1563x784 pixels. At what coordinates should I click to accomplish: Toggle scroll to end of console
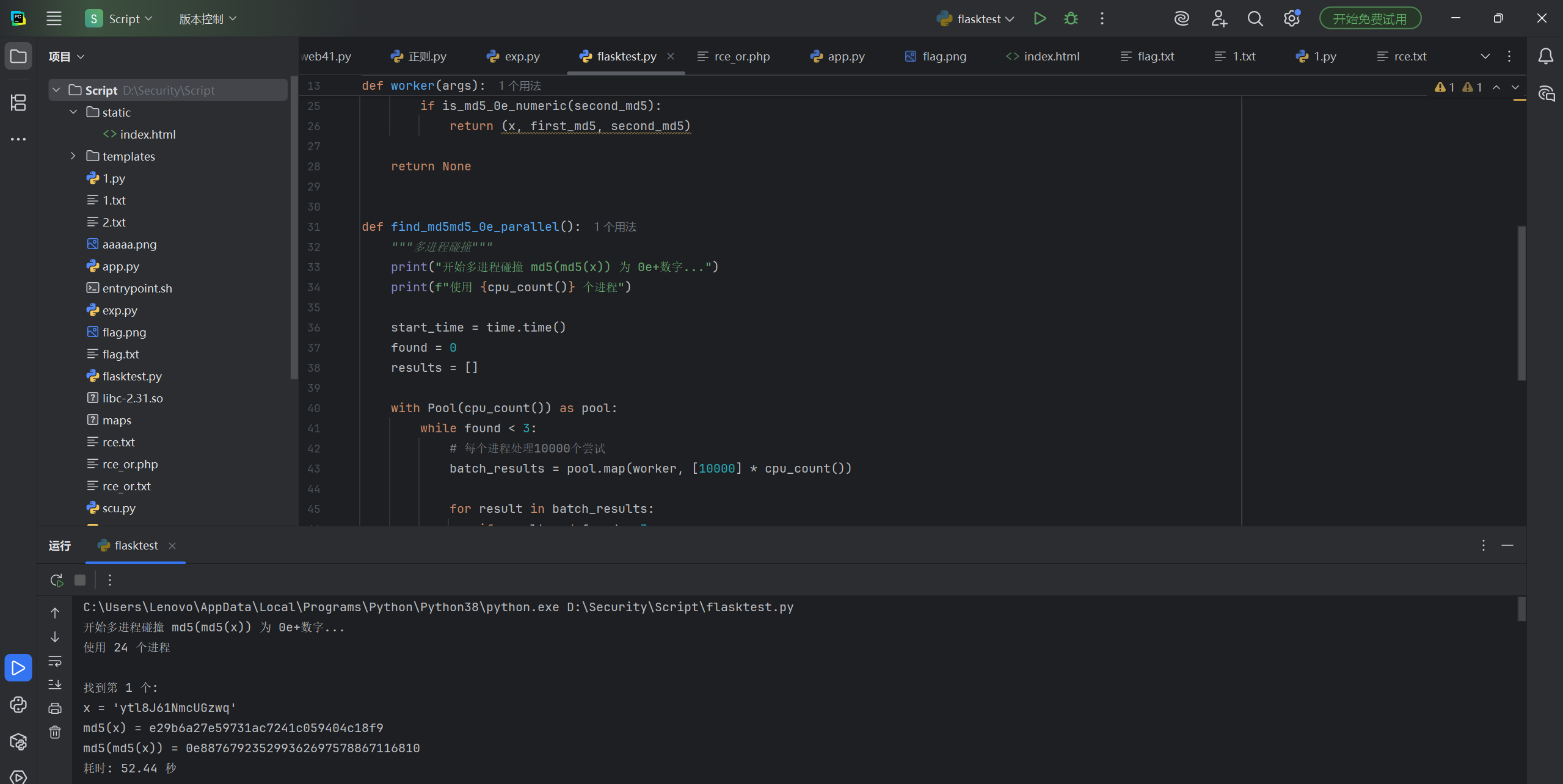[55, 684]
